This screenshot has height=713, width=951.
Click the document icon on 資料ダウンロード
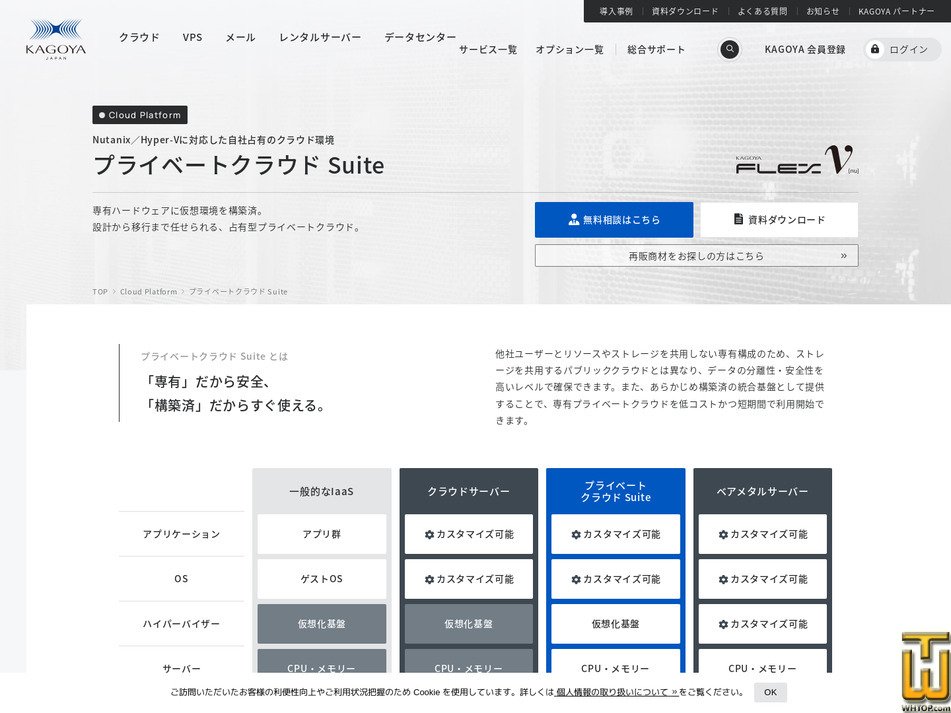738,219
